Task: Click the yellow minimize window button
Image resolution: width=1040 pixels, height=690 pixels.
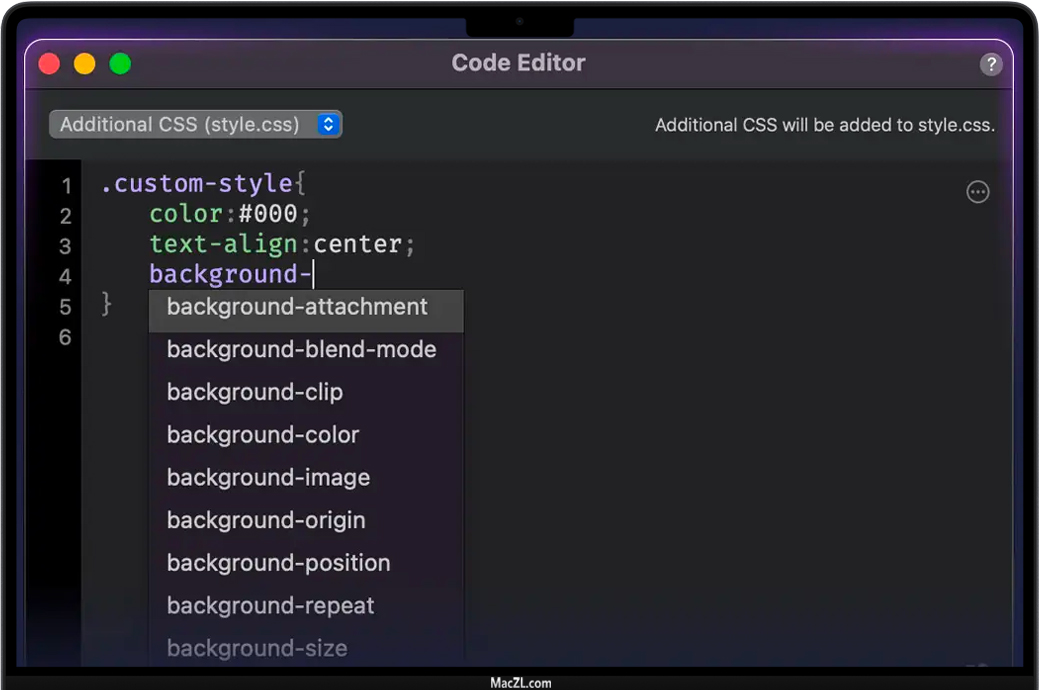Action: [x=85, y=64]
